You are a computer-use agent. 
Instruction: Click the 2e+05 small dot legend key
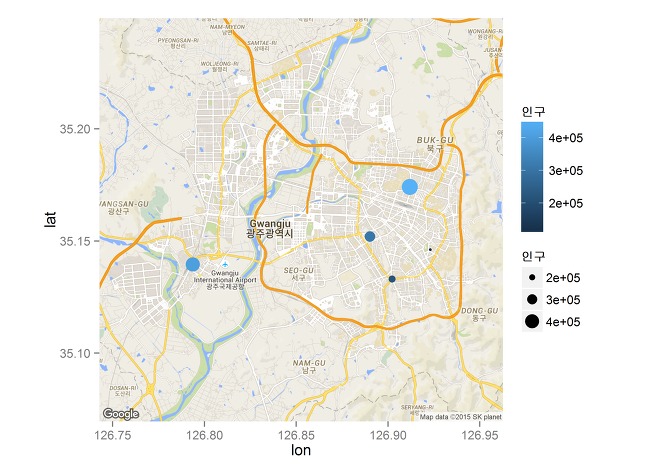[532, 277]
